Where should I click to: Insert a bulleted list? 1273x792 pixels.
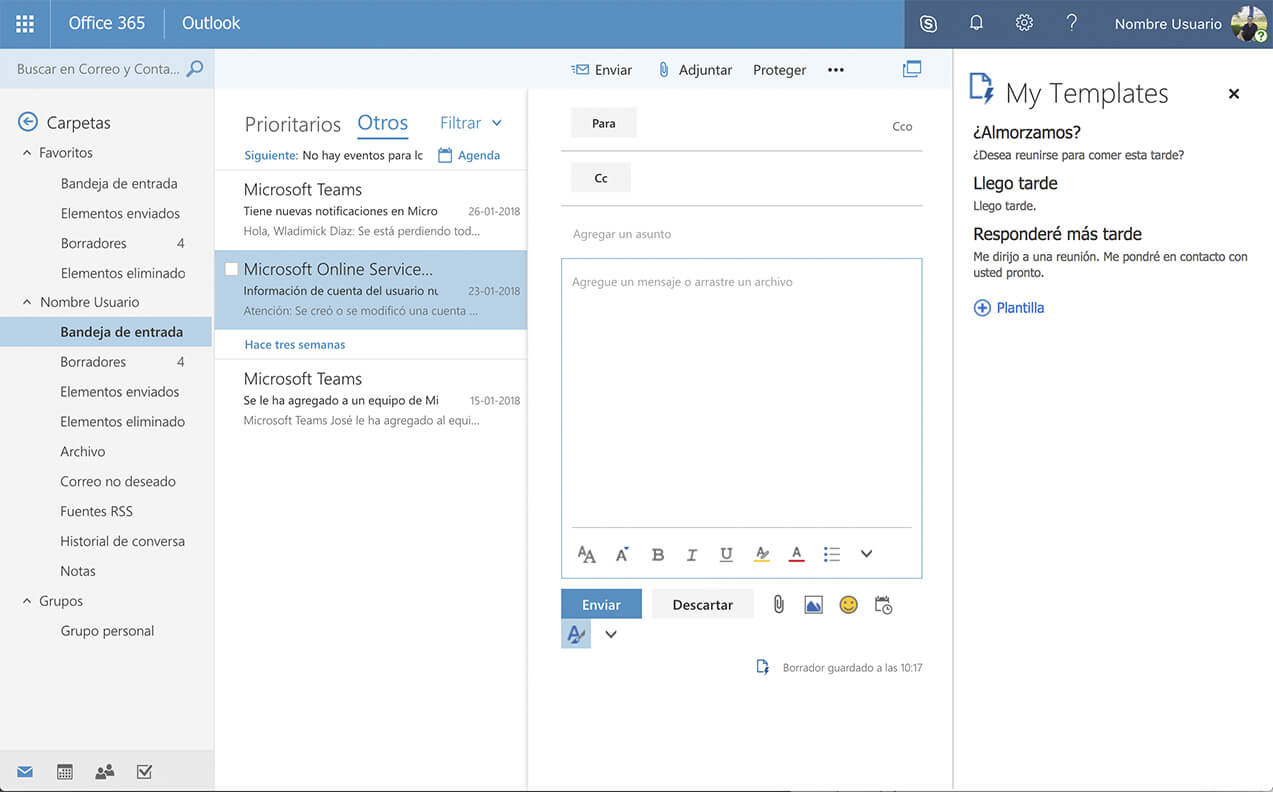pyautogui.click(x=831, y=554)
